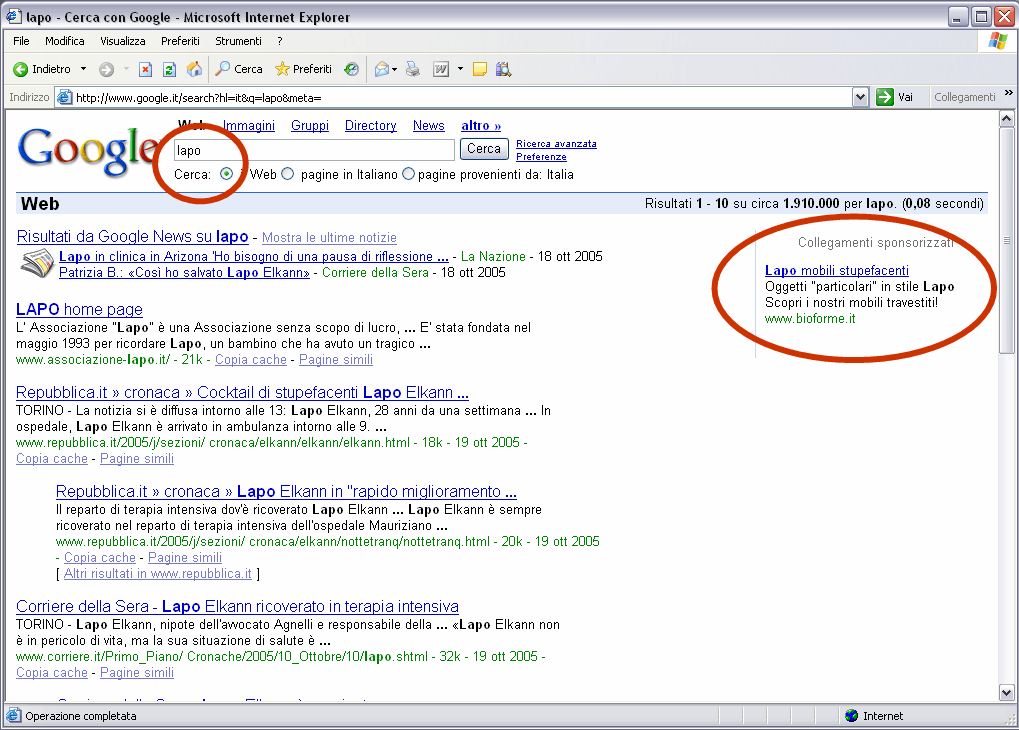Select the 'pagine in Italiano' radio button
1019x730 pixels.
tap(288, 174)
